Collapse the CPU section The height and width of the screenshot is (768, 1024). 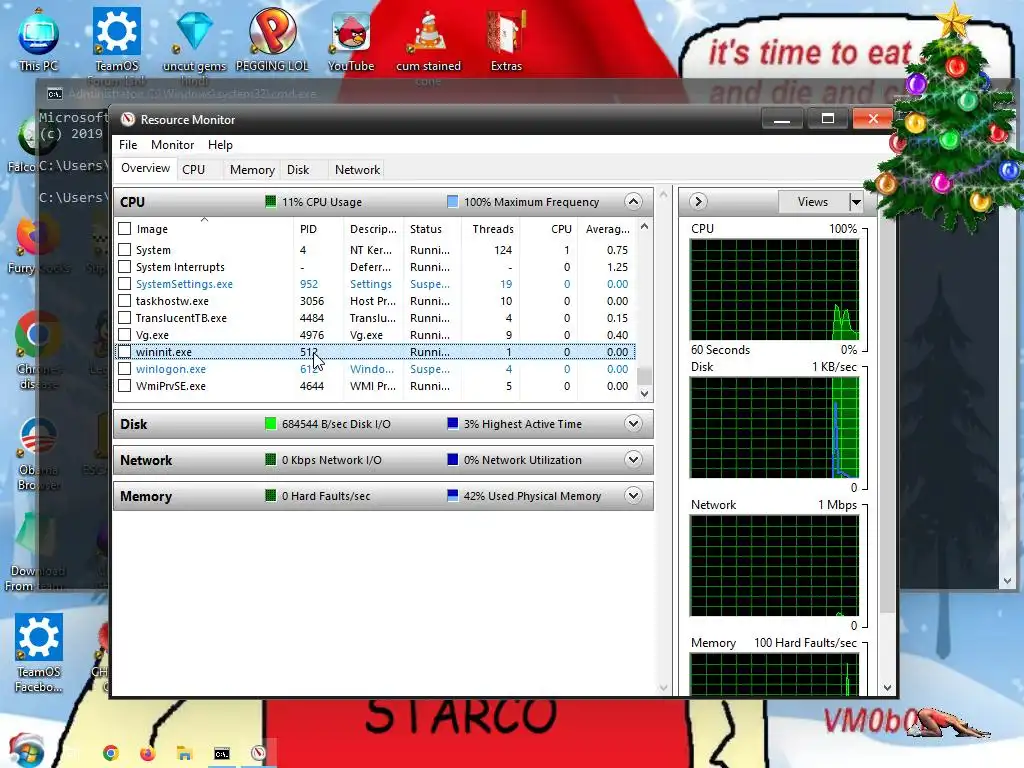pyautogui.click(x=633, y=201)
